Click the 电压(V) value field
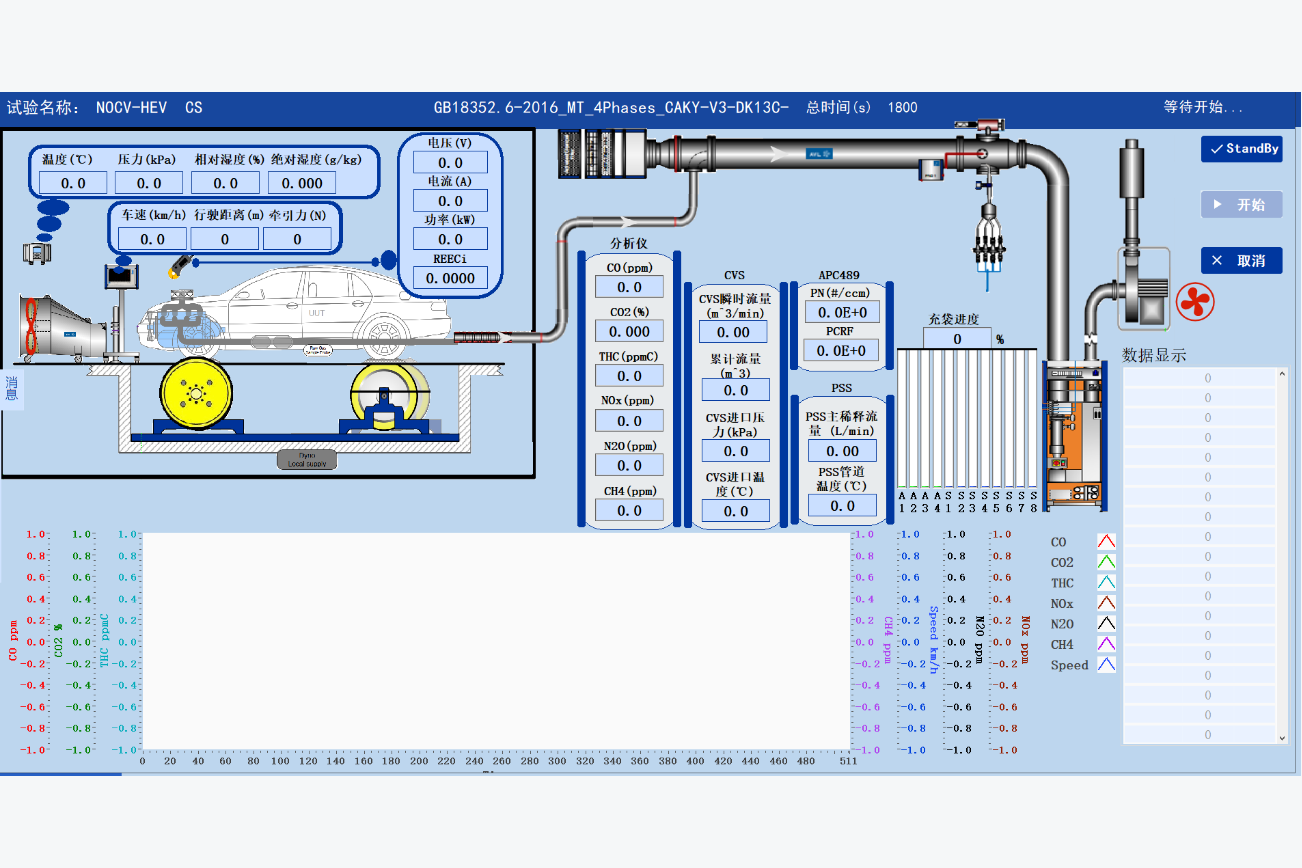The height and width of the screenshot is (868, 1302). click(450, 162)
